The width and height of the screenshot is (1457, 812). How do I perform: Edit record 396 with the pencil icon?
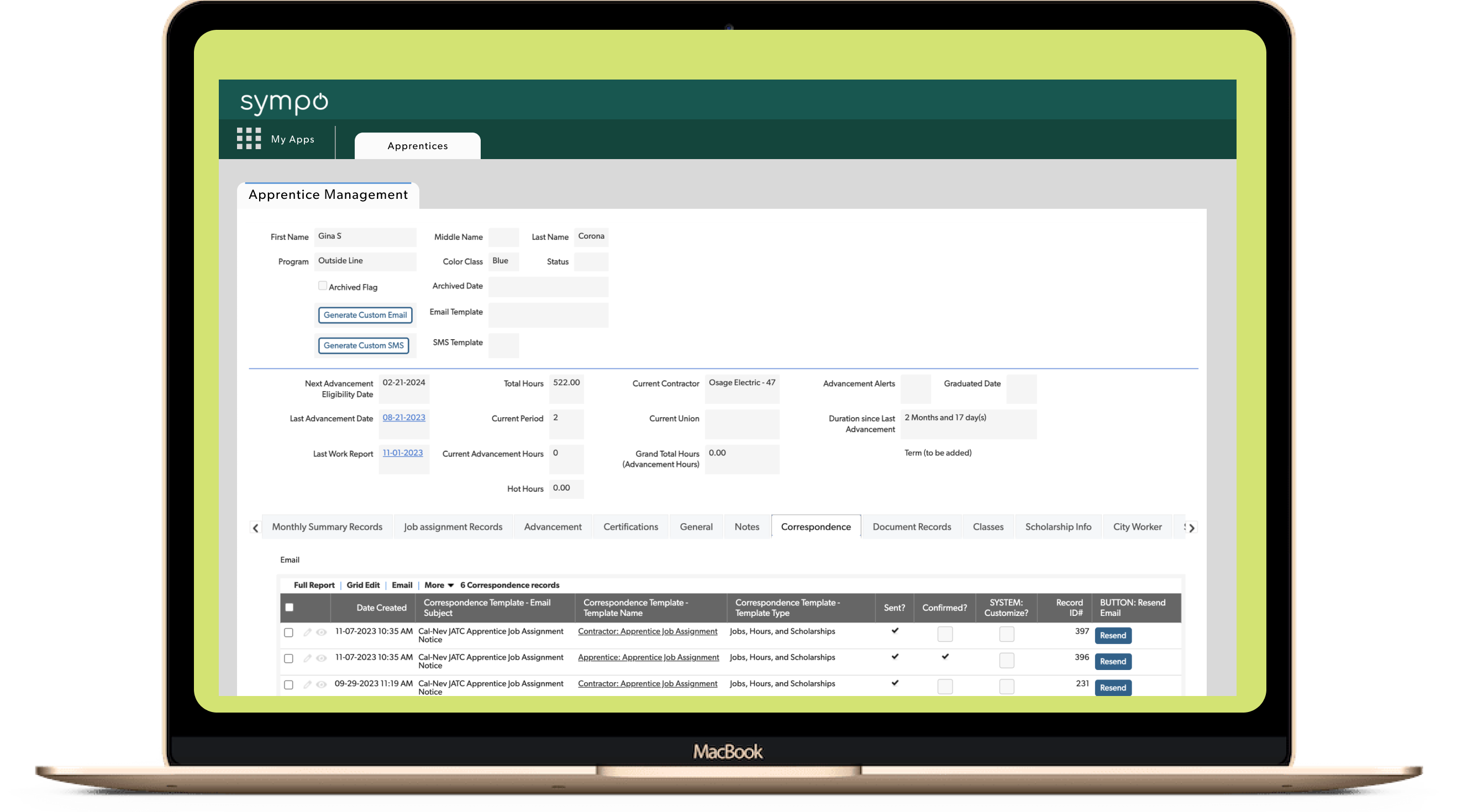pos(307,658)
